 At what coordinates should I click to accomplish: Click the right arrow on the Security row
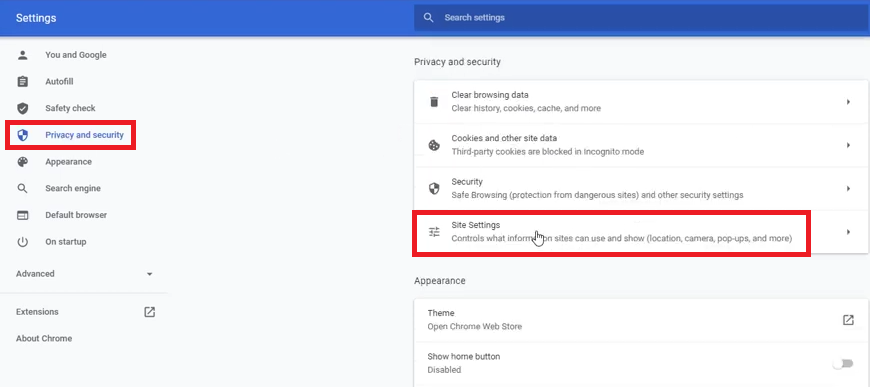(848, 188)
